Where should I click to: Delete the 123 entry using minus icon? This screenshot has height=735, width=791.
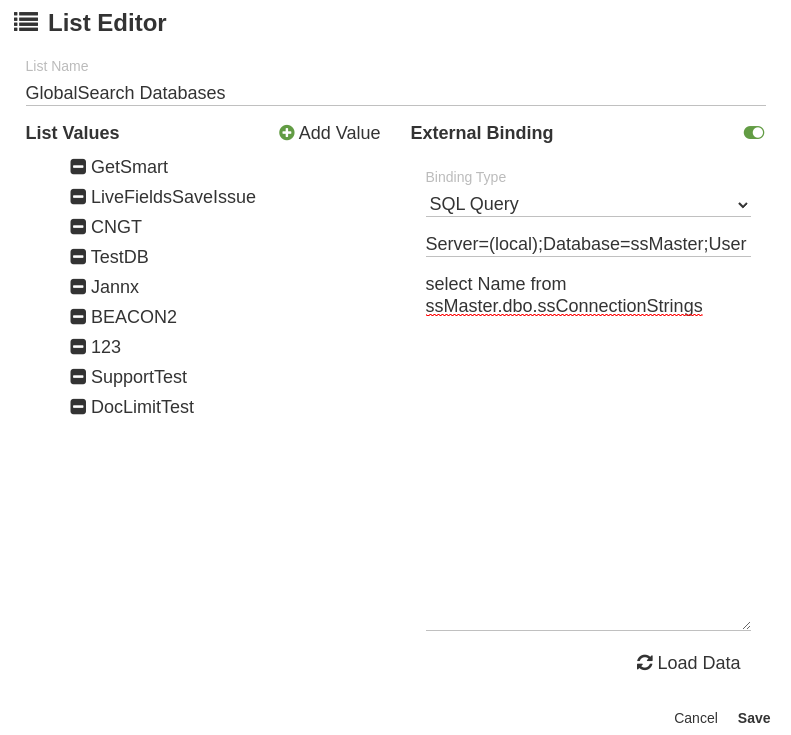click(x=78, y=347)
